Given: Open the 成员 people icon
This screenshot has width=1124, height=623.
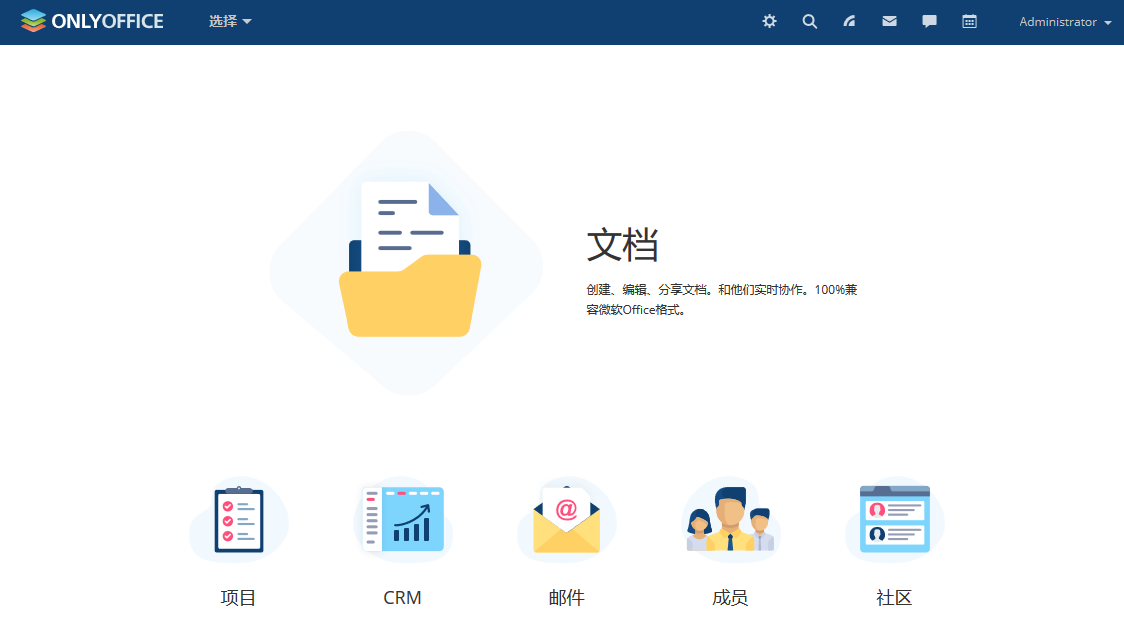Looking at the screenshot, I should (x=730, y=520).
